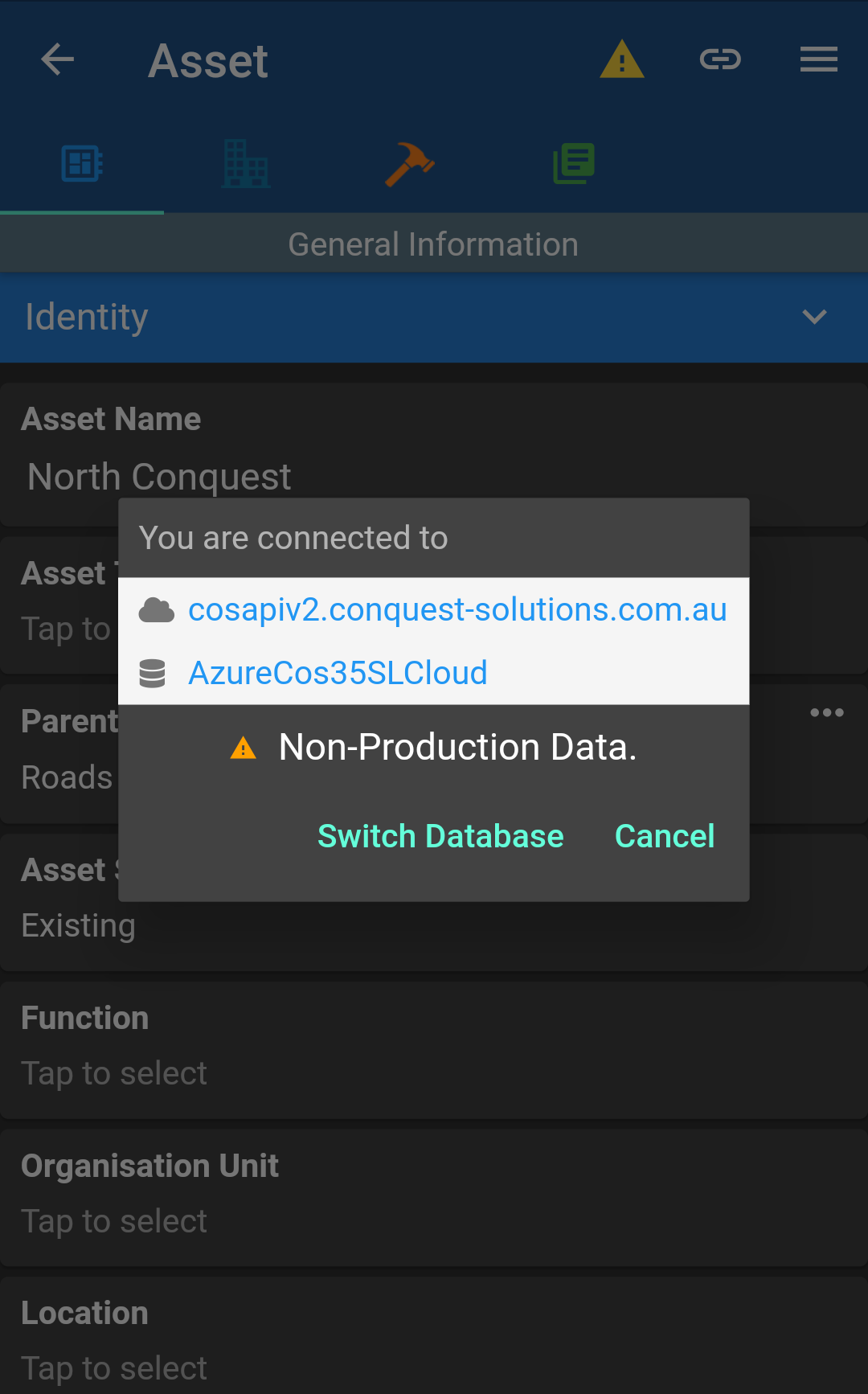This screenshot has height=1394, width=868.
Task: Select AzureCos35SLCloud database link
Action: (338, 674)
